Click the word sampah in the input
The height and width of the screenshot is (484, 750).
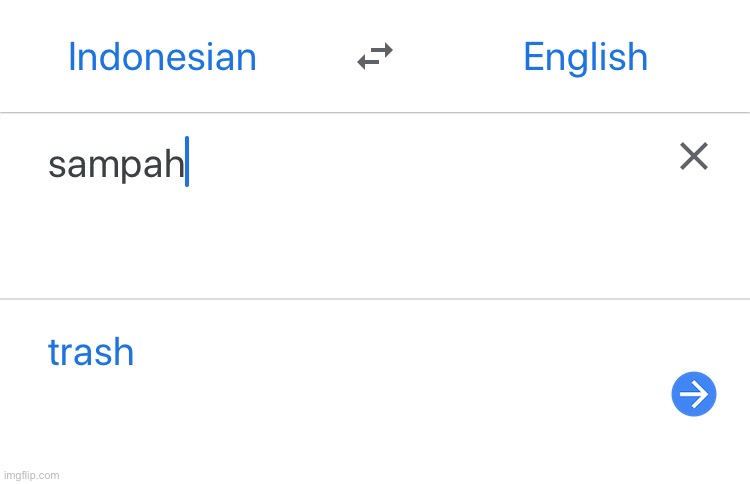pyautogui.click(x=116, y=165)
